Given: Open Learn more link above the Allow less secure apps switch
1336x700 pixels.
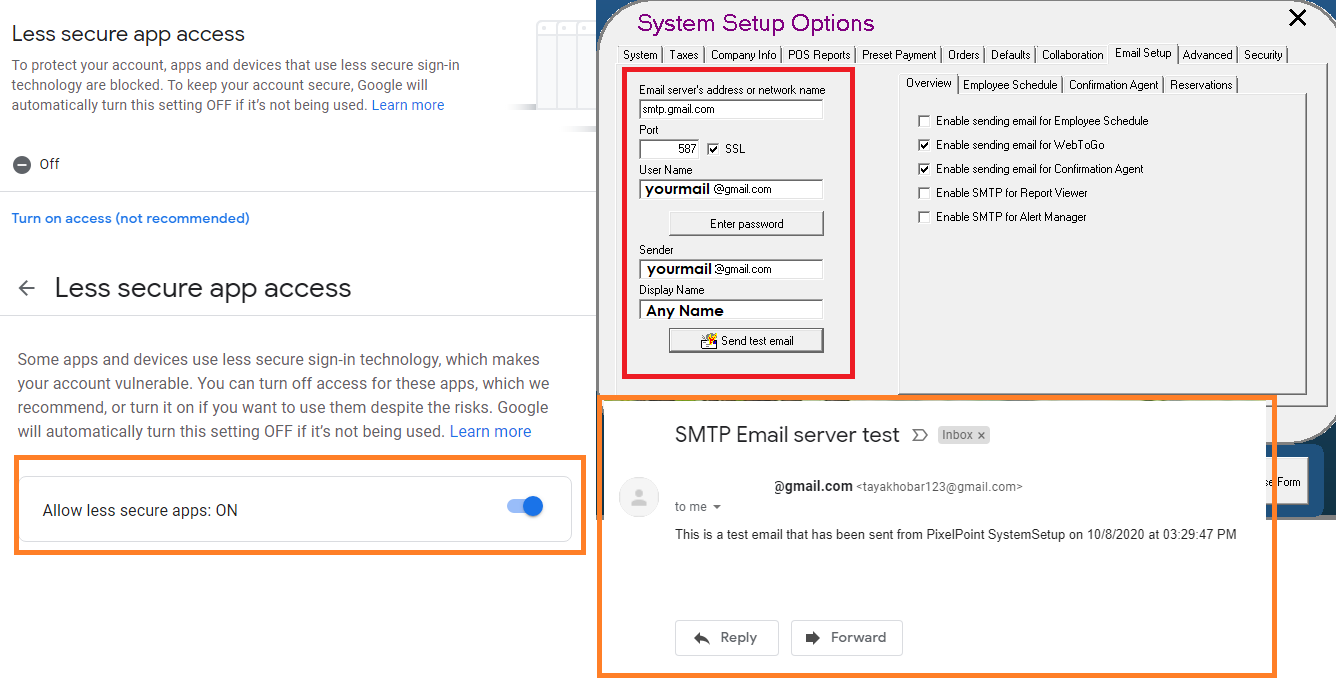Looking at the screenshot, I should click(490, 432).
